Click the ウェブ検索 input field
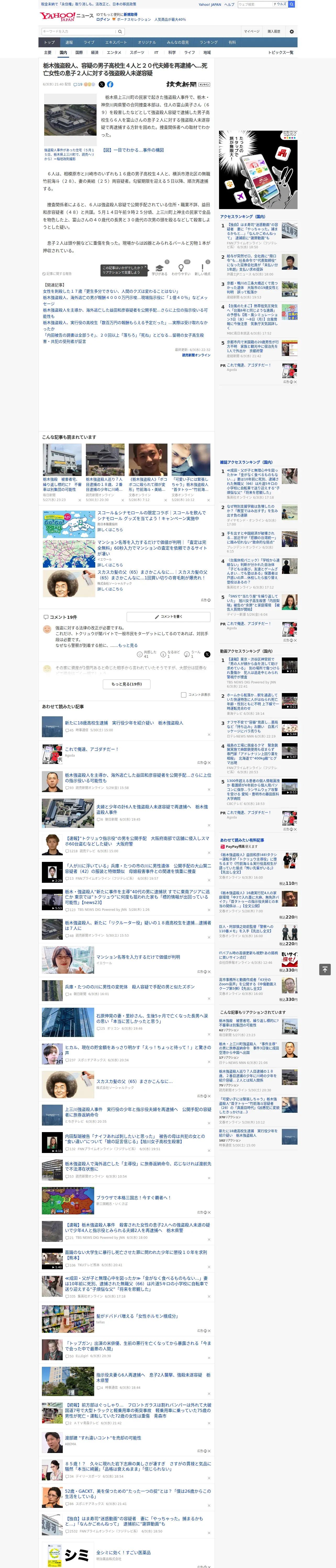Image resolution: width=336 pixels, height=1568 pixels. [x=254, y=4]
